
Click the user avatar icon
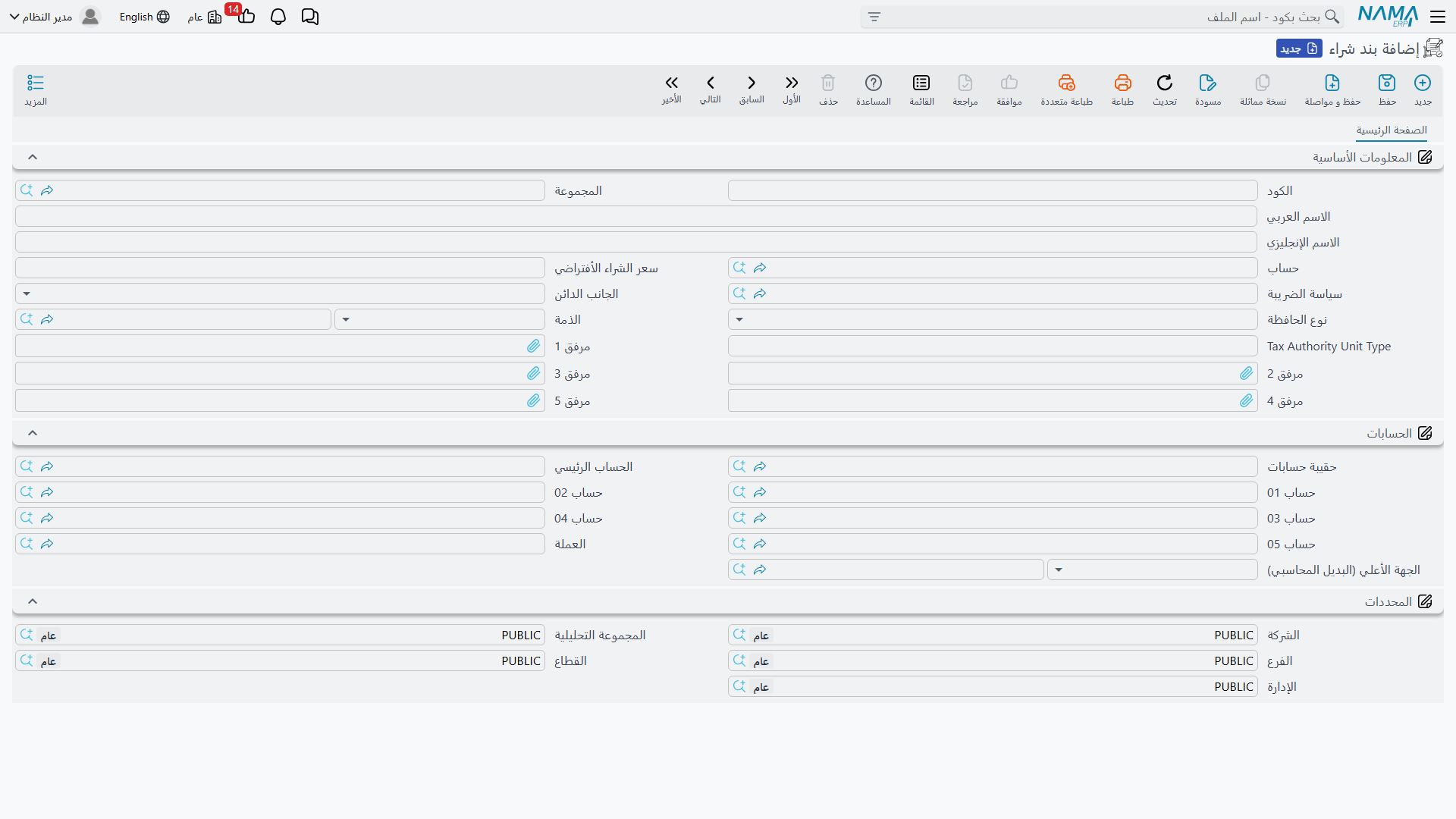coord(90,17)
